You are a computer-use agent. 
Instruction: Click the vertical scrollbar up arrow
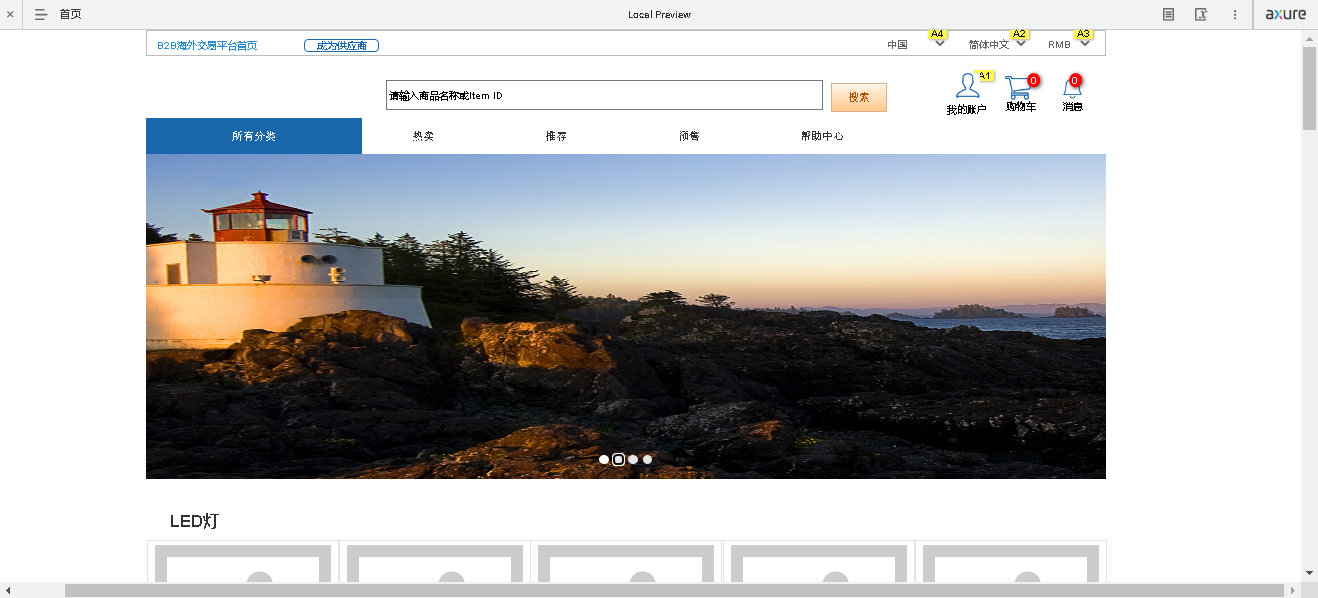[1309, 38]
